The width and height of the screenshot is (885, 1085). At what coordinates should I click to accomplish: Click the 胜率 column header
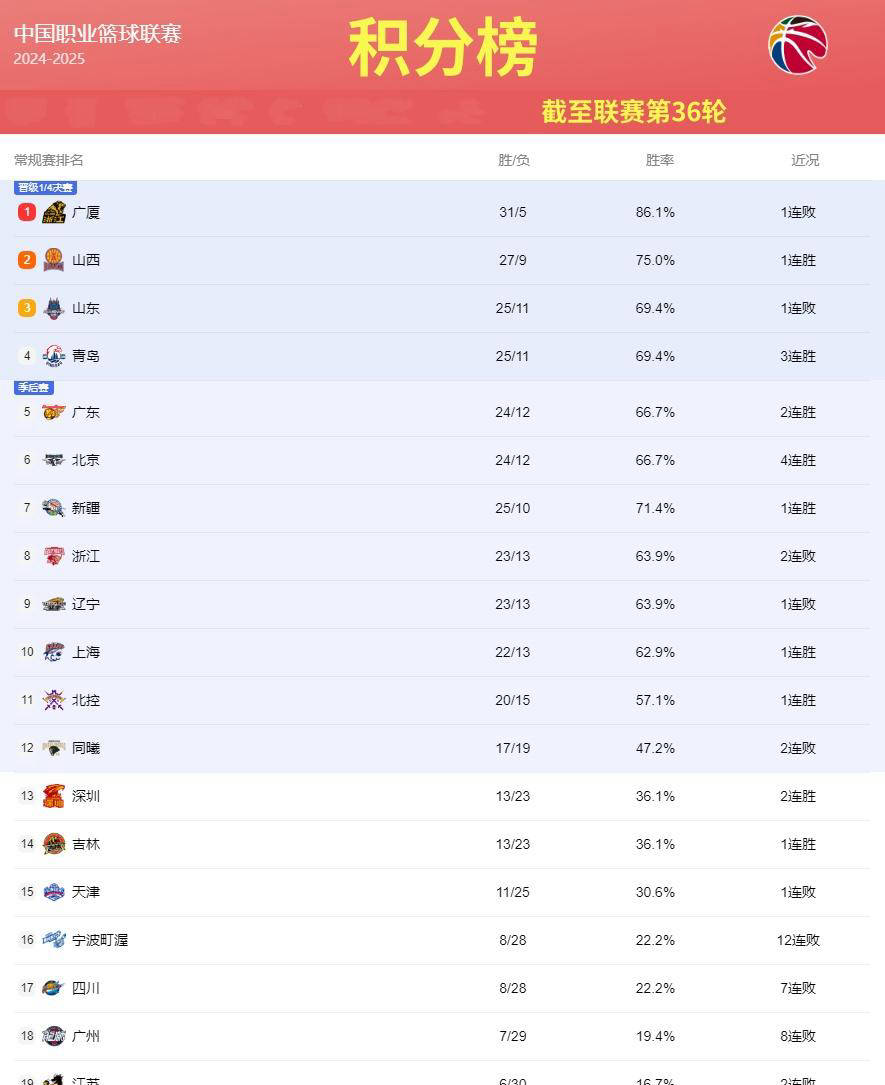click(x=660, y=159)
